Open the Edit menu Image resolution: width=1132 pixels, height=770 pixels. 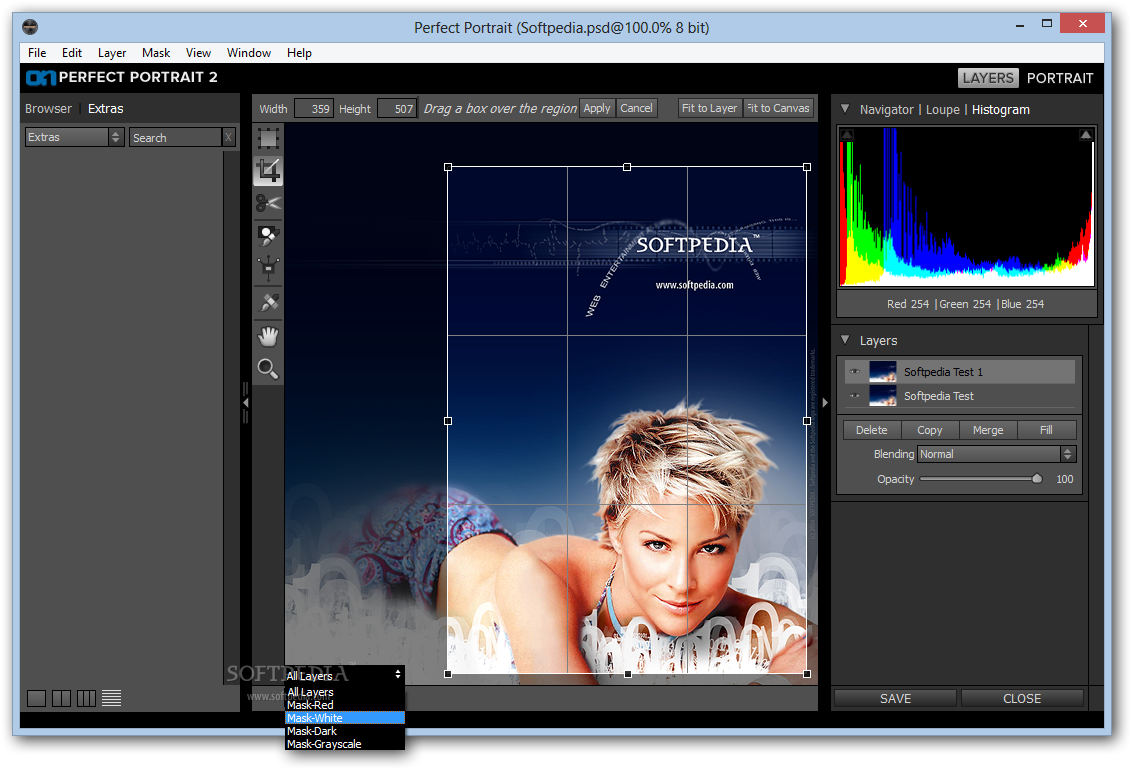pyautogui.click(x=71, y=53)
